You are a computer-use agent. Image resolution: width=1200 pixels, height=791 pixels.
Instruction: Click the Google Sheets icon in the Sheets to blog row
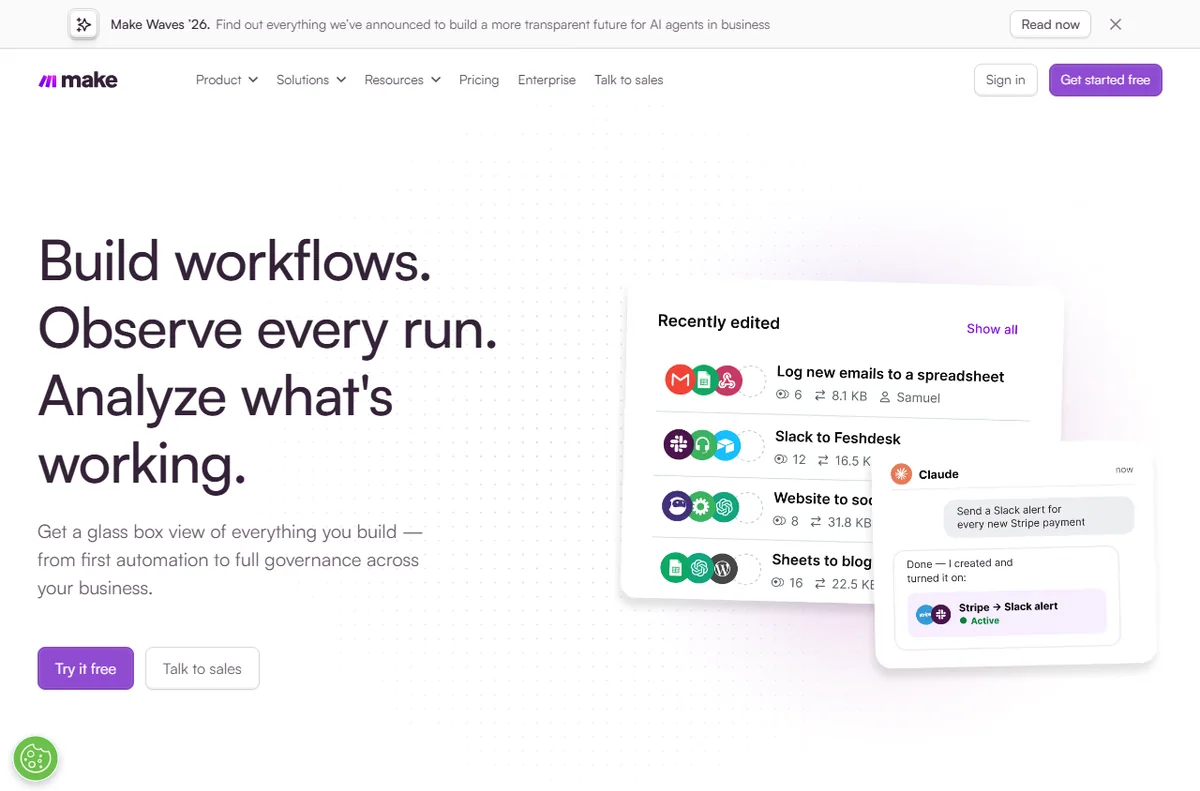675,568
